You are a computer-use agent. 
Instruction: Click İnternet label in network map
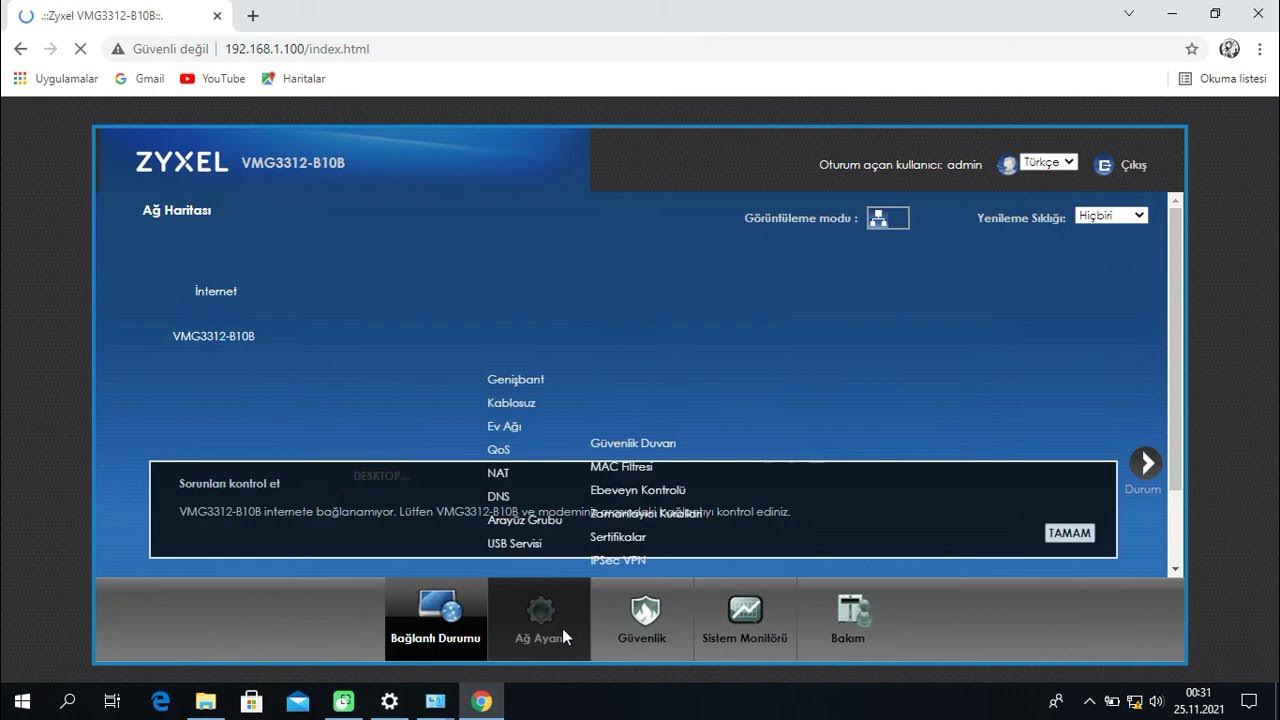click(x=216, y=291)
